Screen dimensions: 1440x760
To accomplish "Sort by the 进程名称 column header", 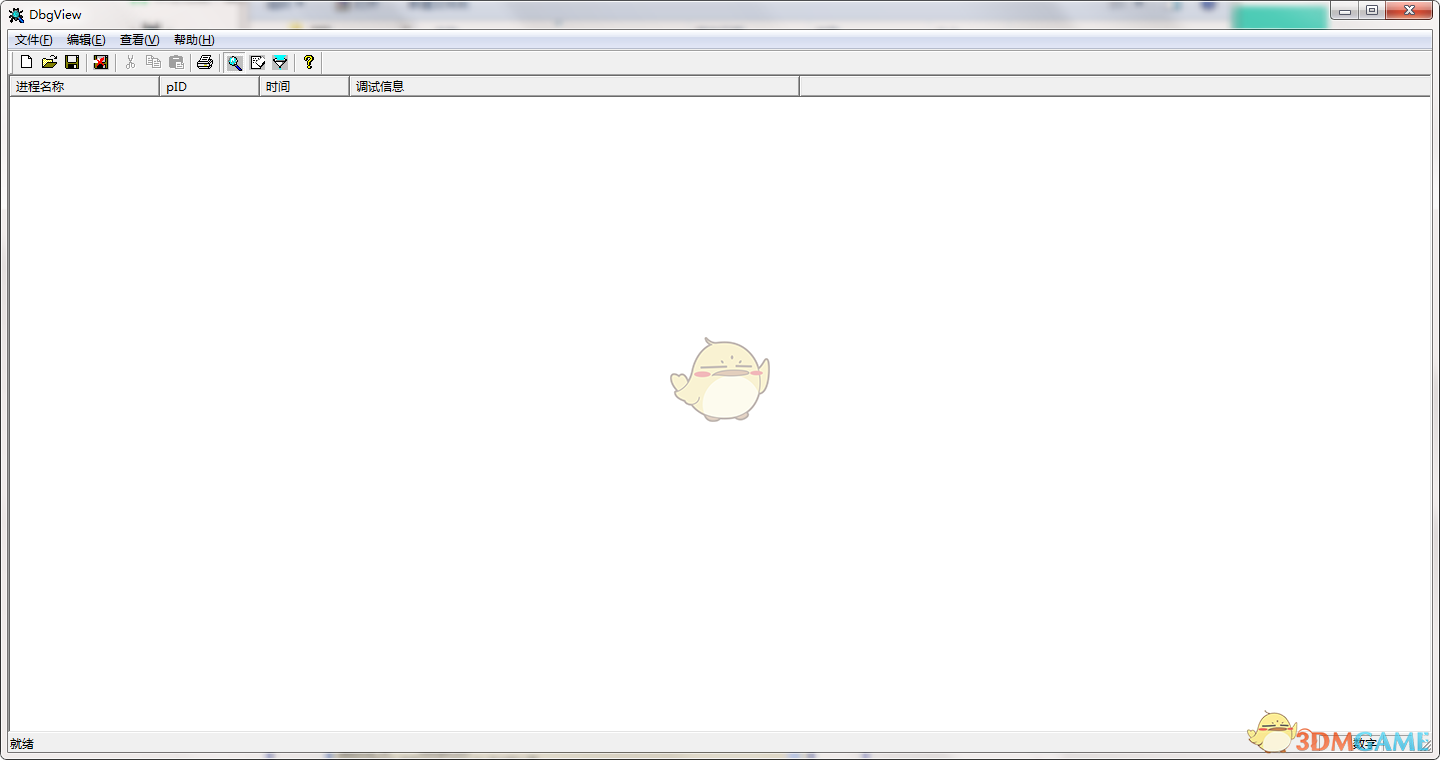I will pyautogui.click(x=84, y=87).
